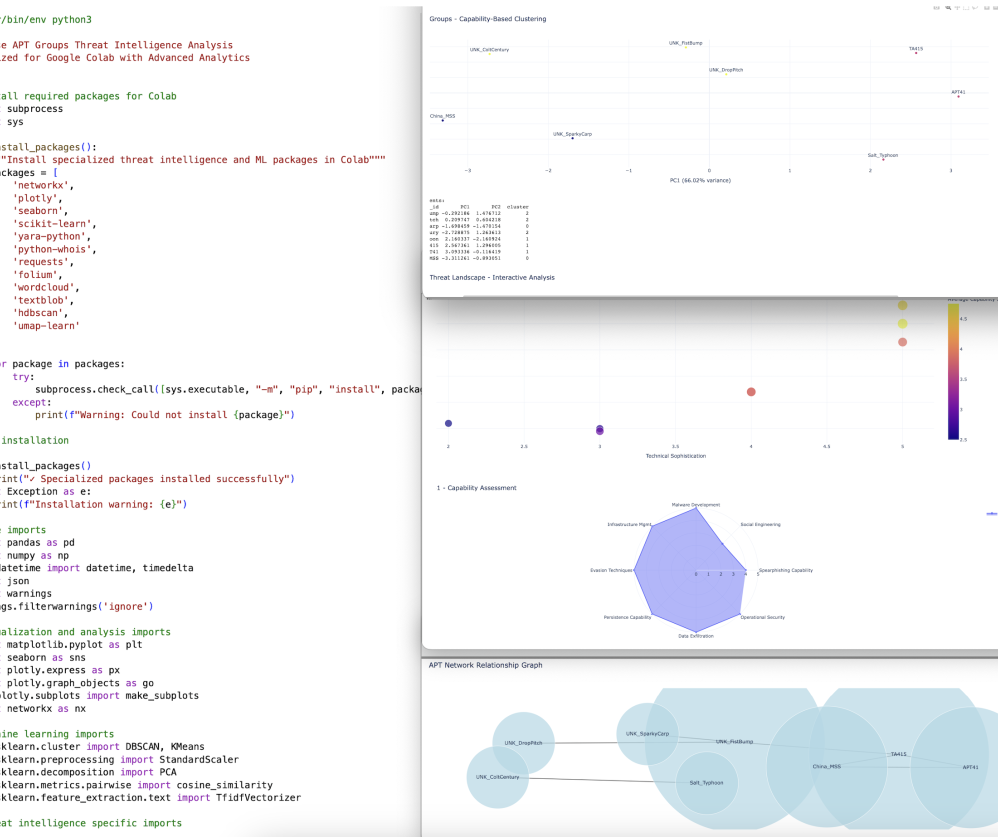Click the Salt_Typhoon node in network graph
998x837 pixels.
[706, 783]
